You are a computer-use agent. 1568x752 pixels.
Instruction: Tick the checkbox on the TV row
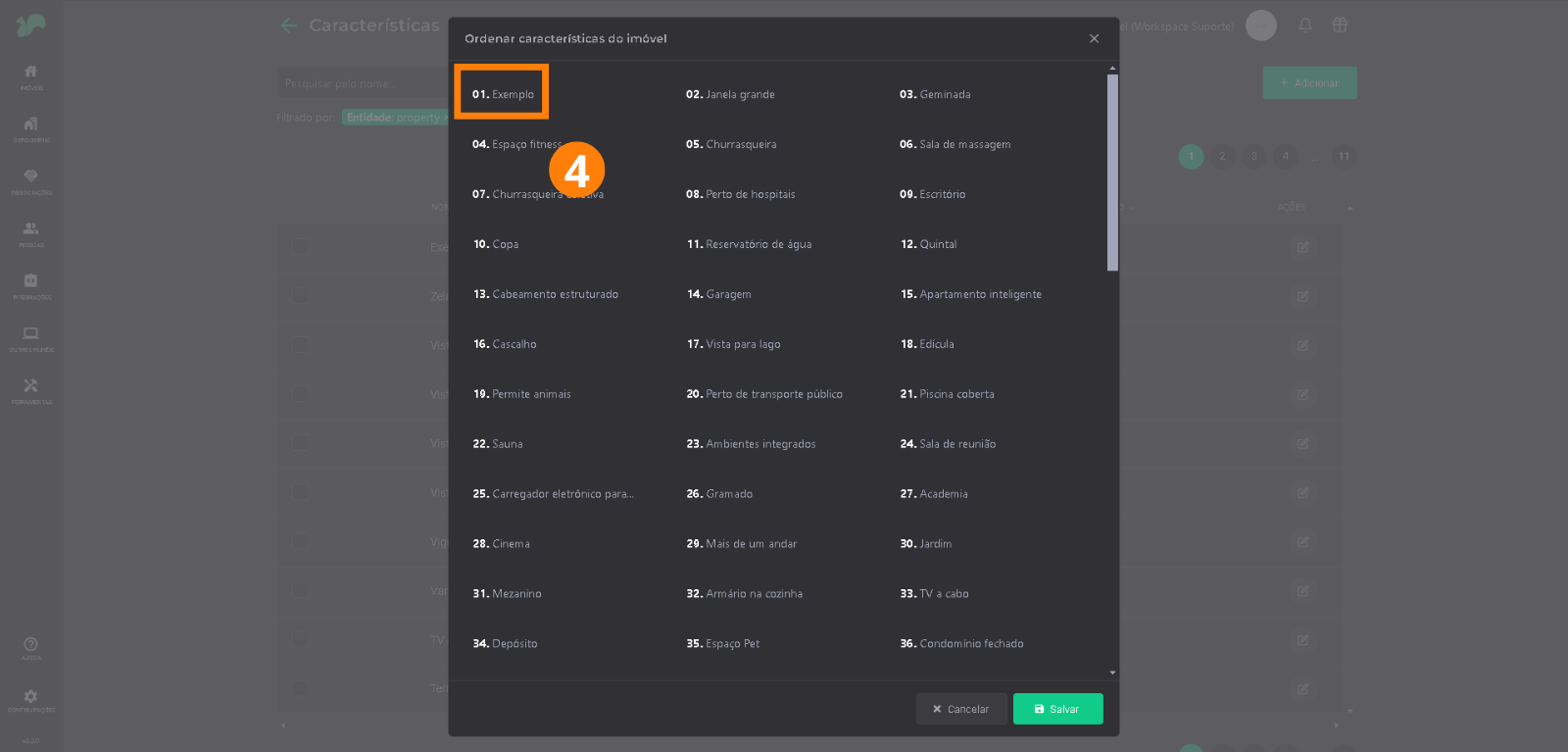pos(301,639)
